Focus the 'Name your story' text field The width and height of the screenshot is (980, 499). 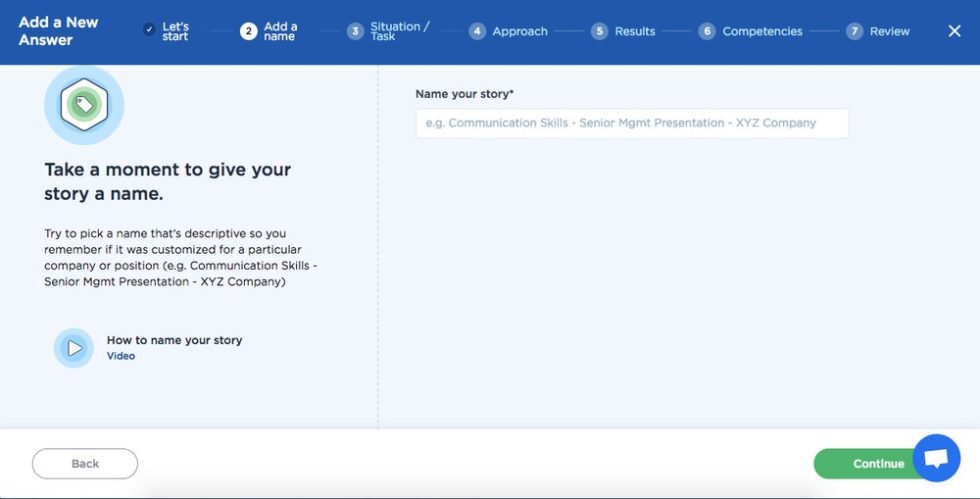point(632,123)
